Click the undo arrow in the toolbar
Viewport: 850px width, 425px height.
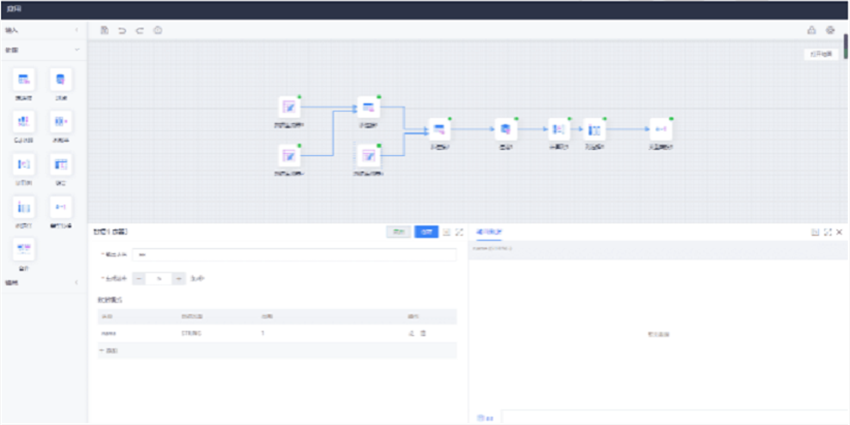point(122,30)
